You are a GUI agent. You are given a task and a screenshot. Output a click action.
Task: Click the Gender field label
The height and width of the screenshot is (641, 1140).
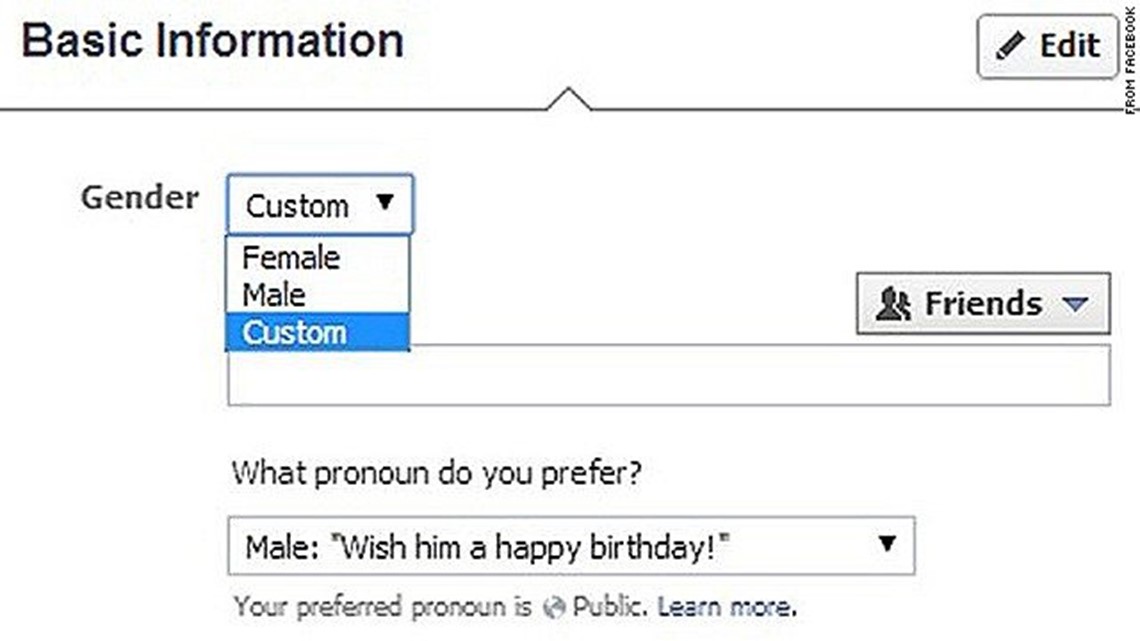click(x=139, y=197)
